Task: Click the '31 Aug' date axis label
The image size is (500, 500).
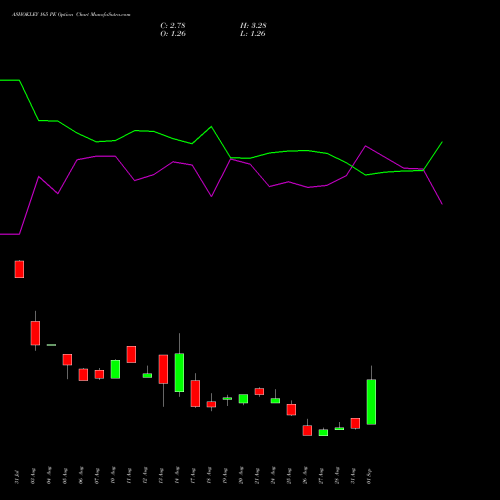Action: click(x=353, y=476)
